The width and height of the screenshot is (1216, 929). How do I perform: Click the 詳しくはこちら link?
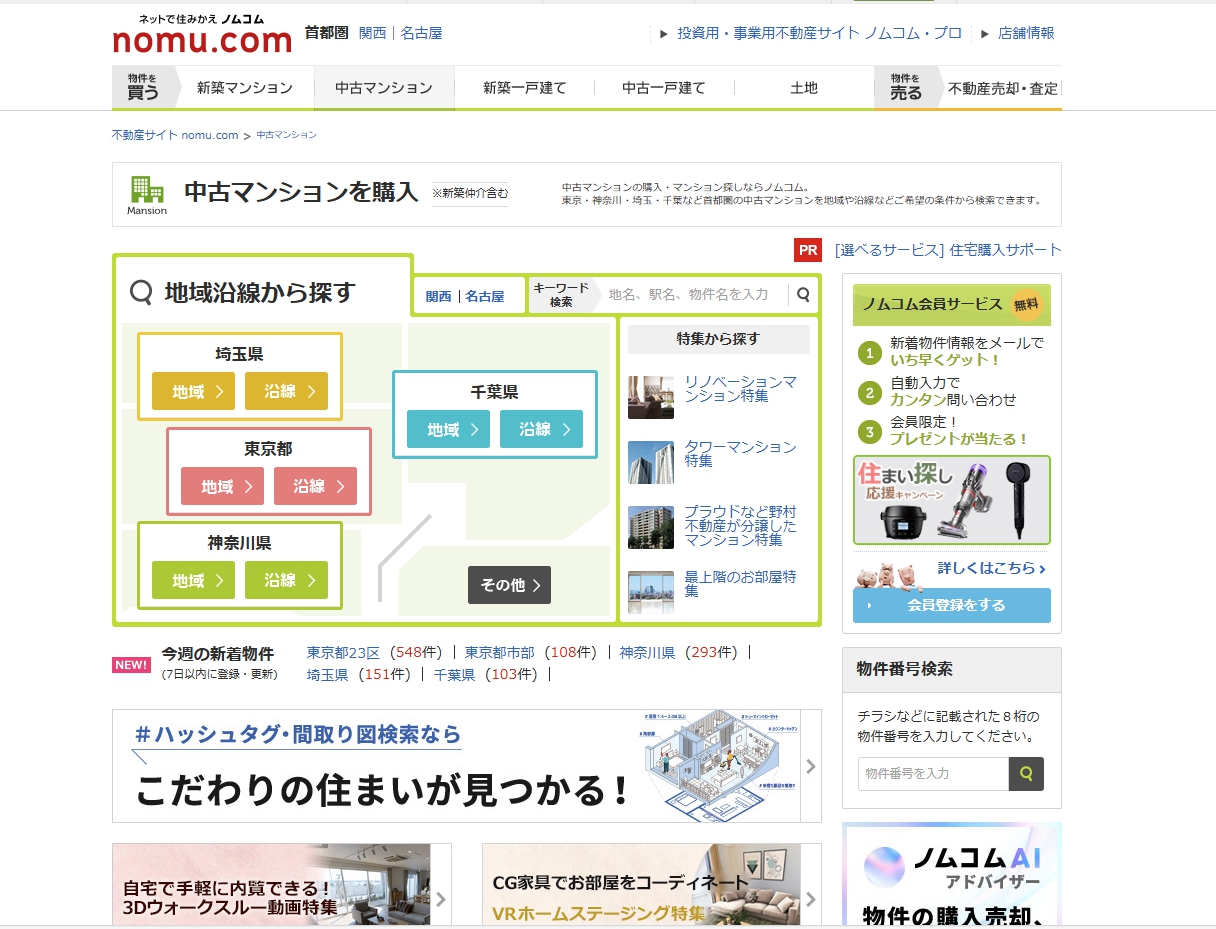click(x=992, y=568)
